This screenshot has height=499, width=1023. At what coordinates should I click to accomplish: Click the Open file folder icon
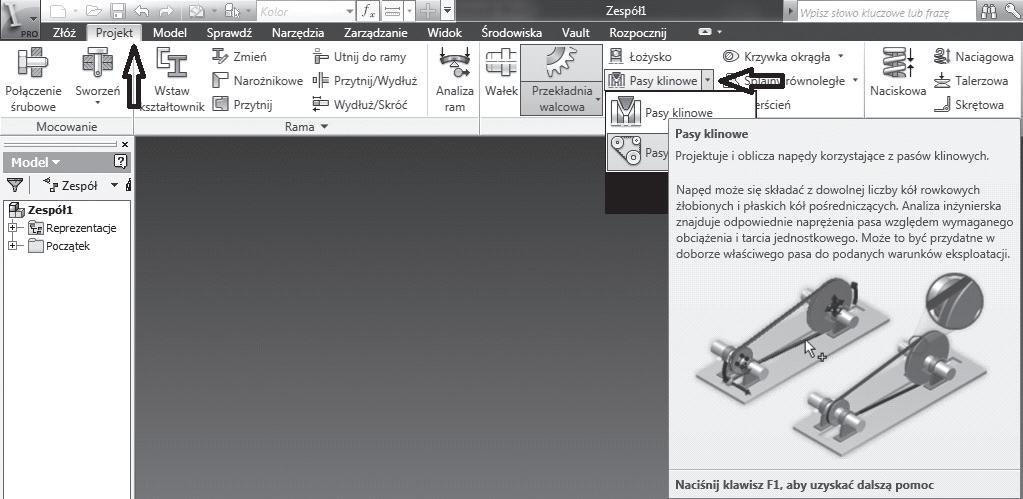(95, 12)
